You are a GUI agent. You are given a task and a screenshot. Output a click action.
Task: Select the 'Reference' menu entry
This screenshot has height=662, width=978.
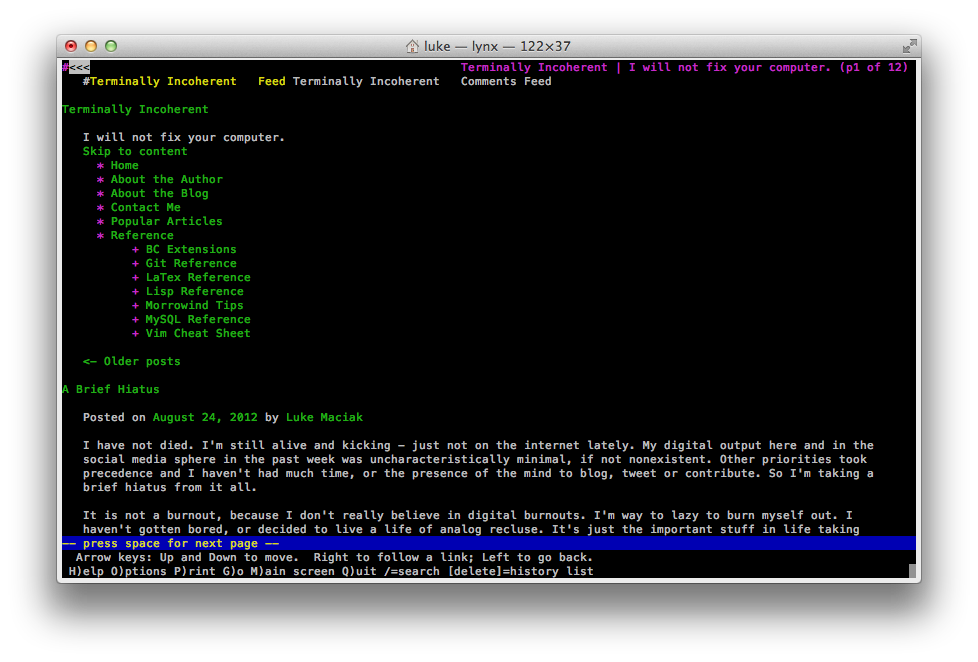coord(142,236)
